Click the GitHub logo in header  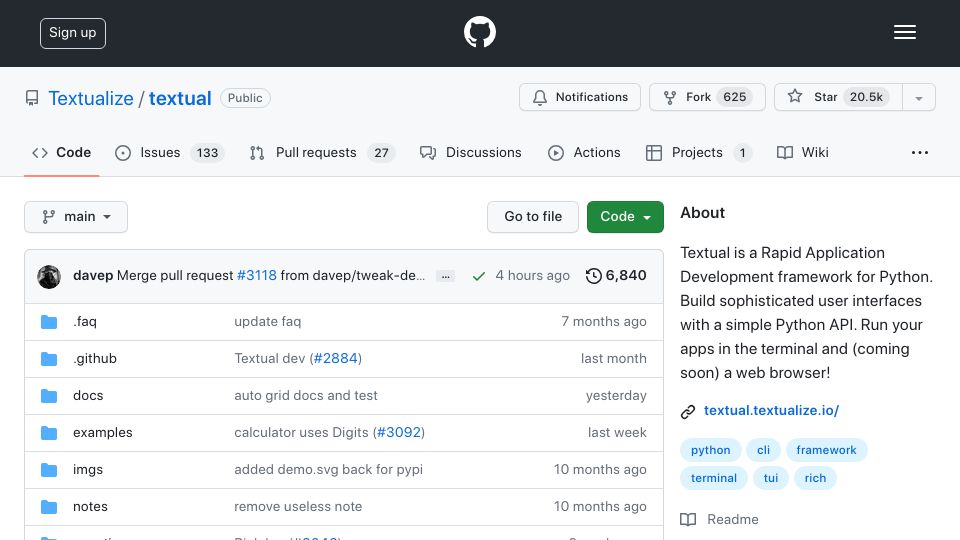(x=479, y=32)
